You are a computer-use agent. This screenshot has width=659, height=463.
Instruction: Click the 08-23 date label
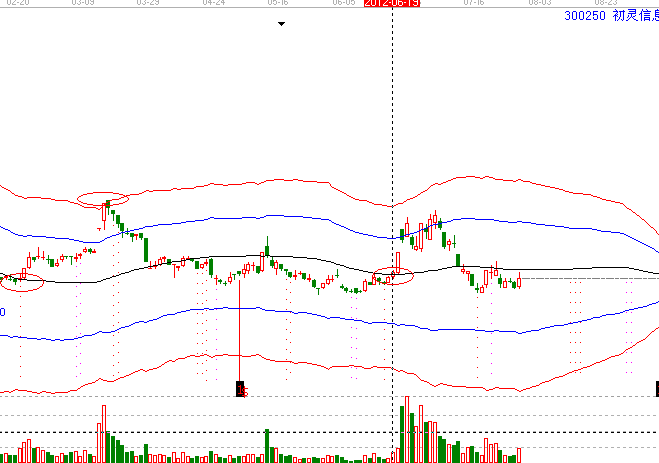tap(606, 4)
